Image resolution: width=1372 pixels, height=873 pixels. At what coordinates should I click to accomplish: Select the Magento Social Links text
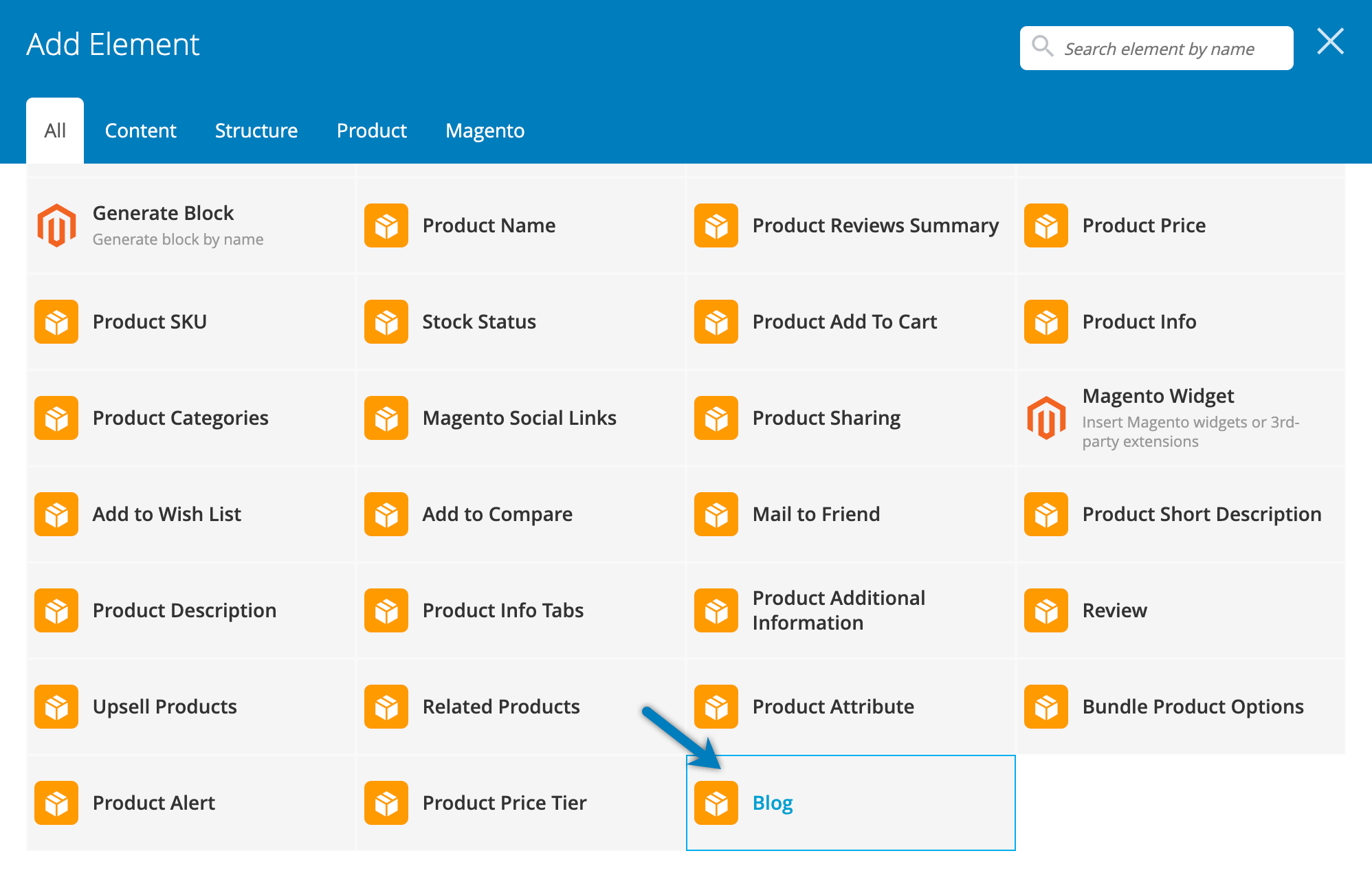pos(519,418)
